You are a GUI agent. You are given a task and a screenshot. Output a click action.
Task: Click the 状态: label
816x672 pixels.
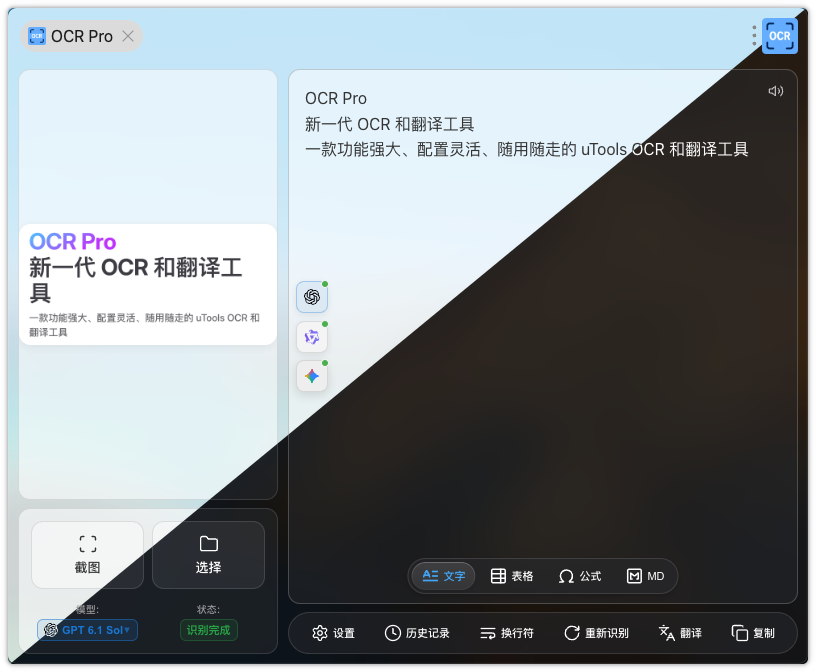pyautogui.click(x=209, y=609)
